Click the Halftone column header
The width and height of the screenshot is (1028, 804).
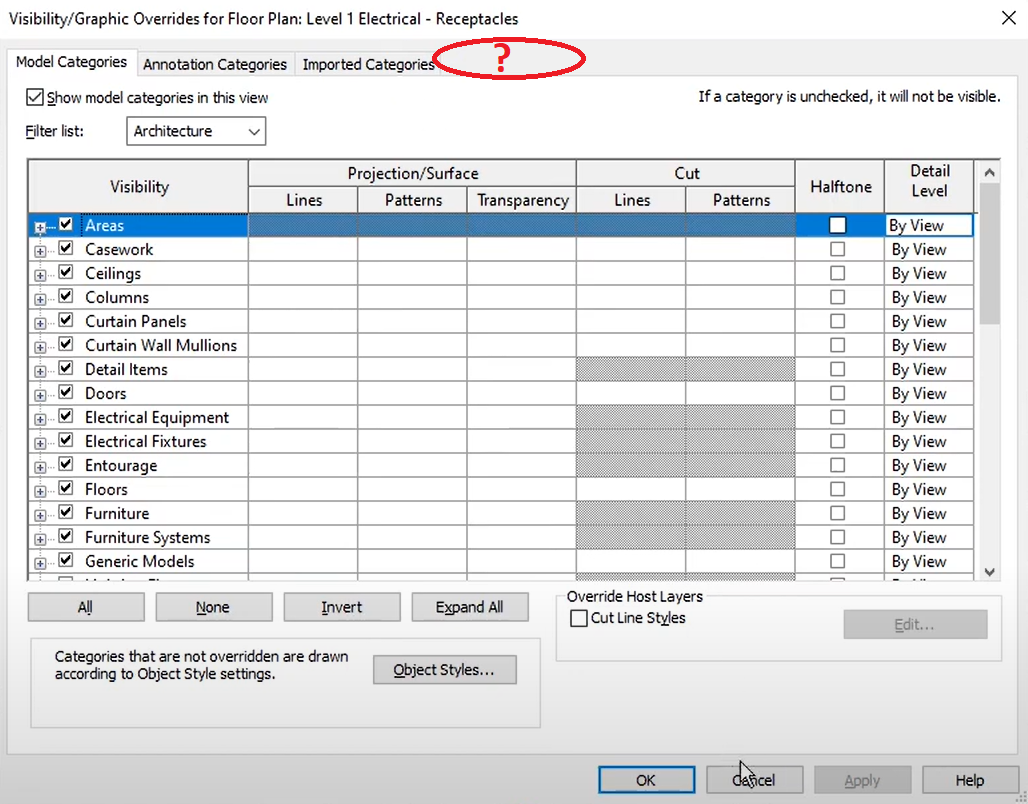tap(840, 187)
